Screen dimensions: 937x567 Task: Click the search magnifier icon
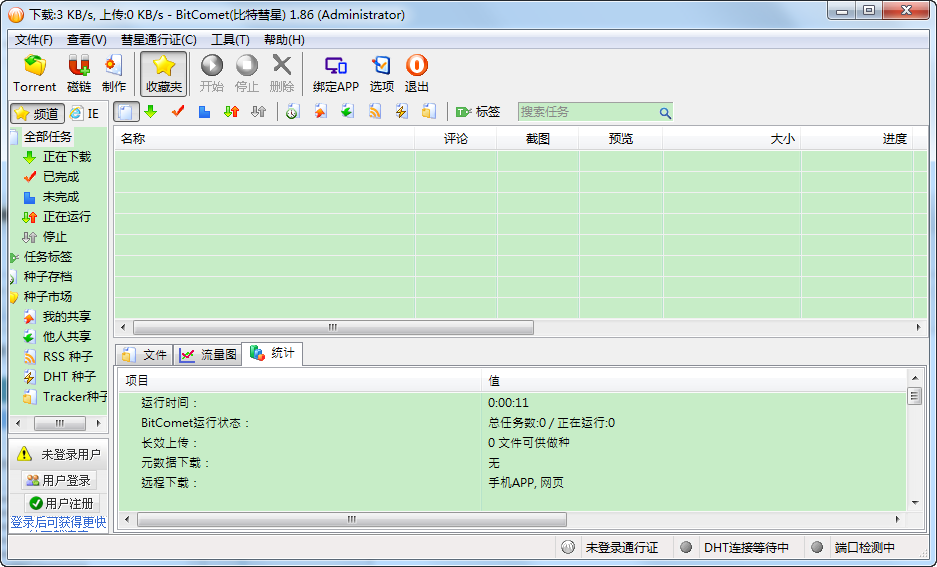pos(665,113)
